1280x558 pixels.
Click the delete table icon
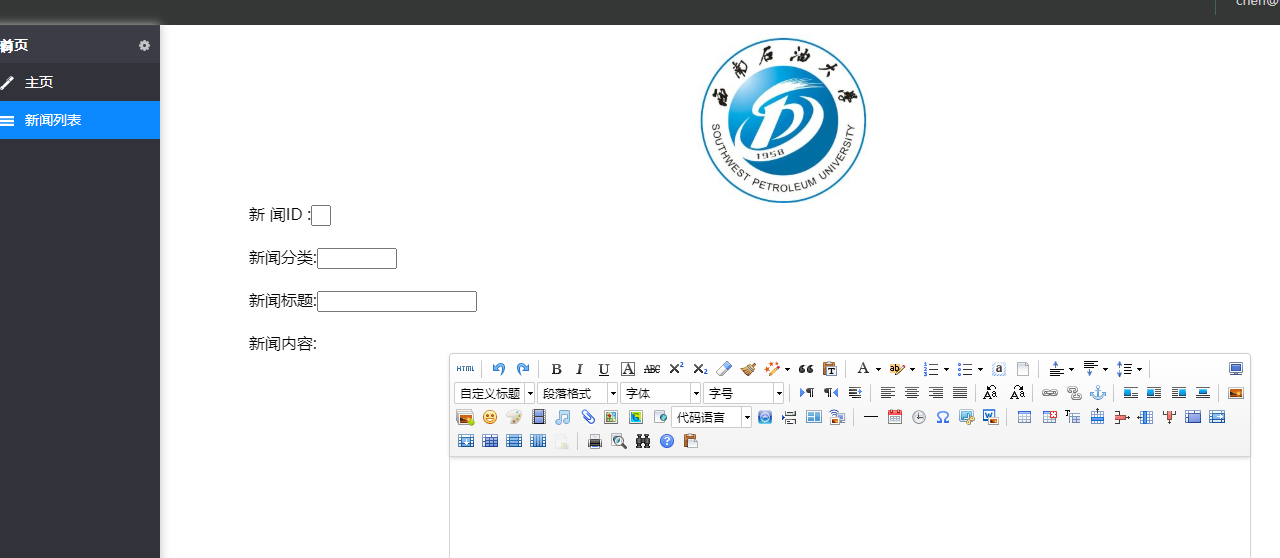[1050, 417]
